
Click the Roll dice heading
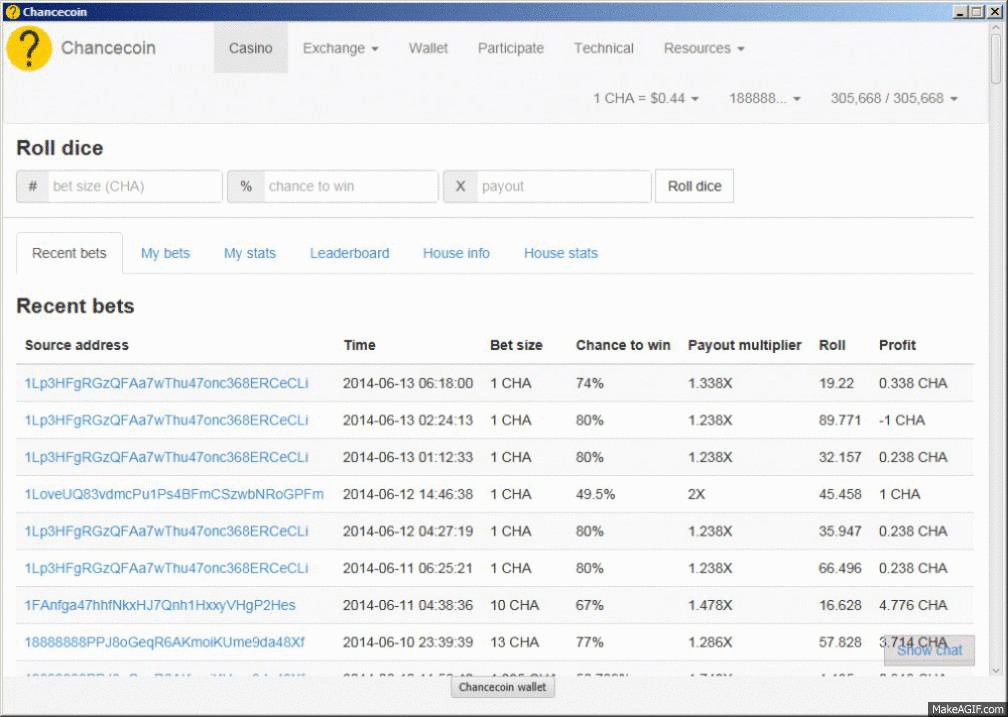[60, 148]
